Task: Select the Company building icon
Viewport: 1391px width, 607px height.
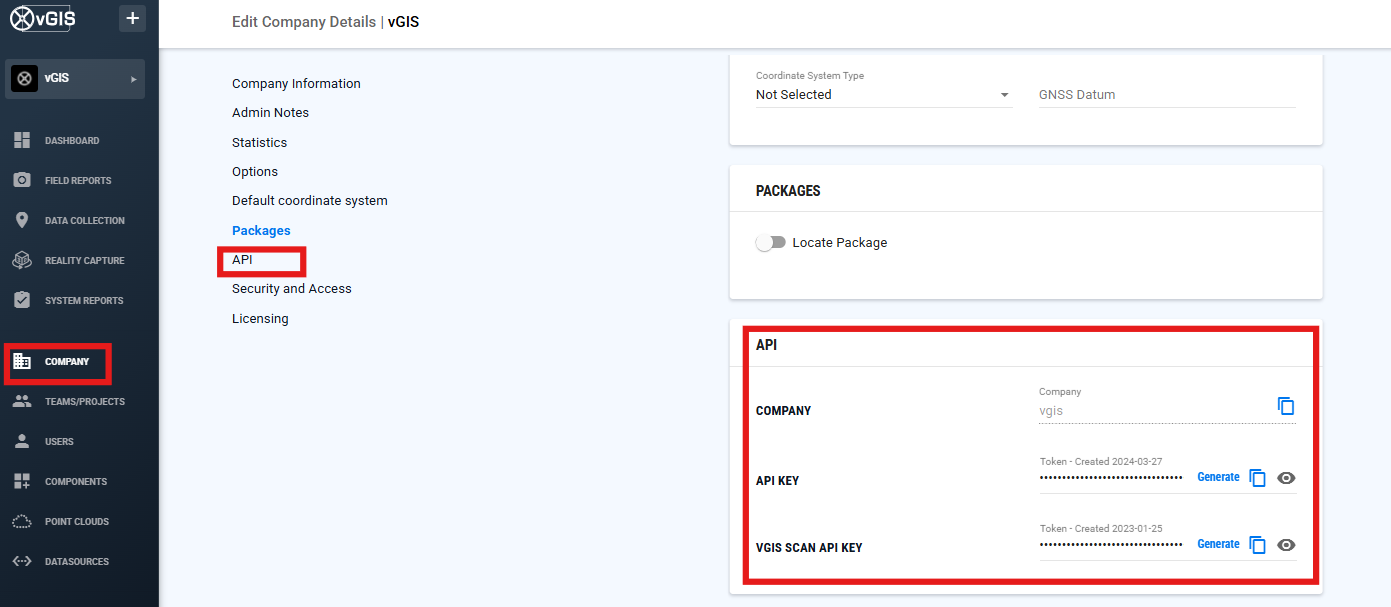Action: [x=22, y=361]
